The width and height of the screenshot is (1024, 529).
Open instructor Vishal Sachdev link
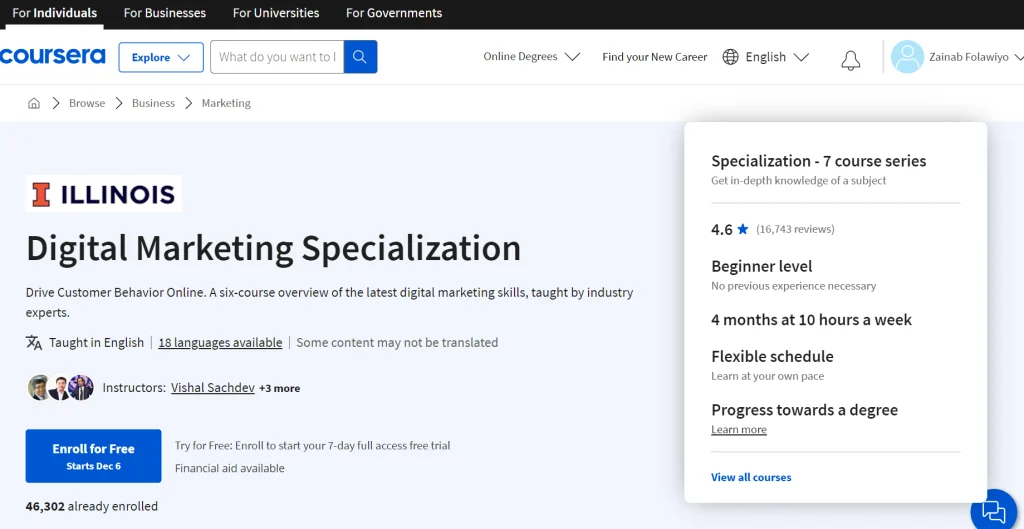coord(213,388)
